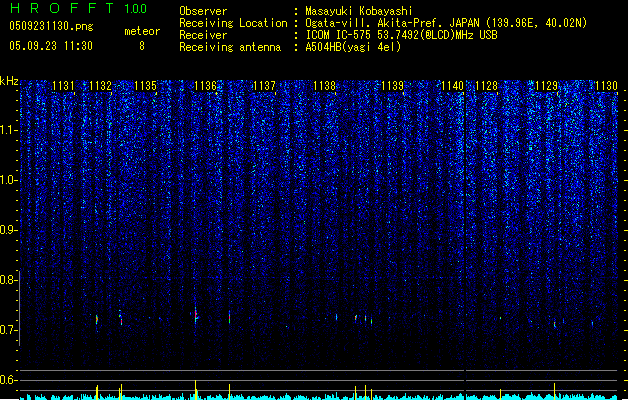Click the 1.0 frequency axis tick

click(9, 180)
